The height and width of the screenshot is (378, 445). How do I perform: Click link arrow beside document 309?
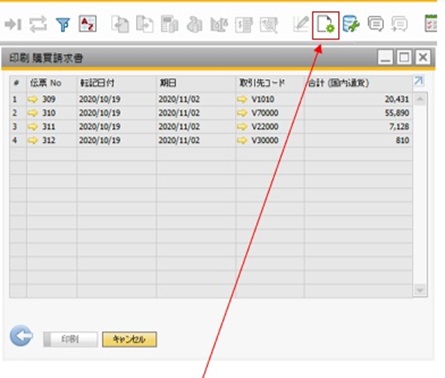[x=33, y=99]
